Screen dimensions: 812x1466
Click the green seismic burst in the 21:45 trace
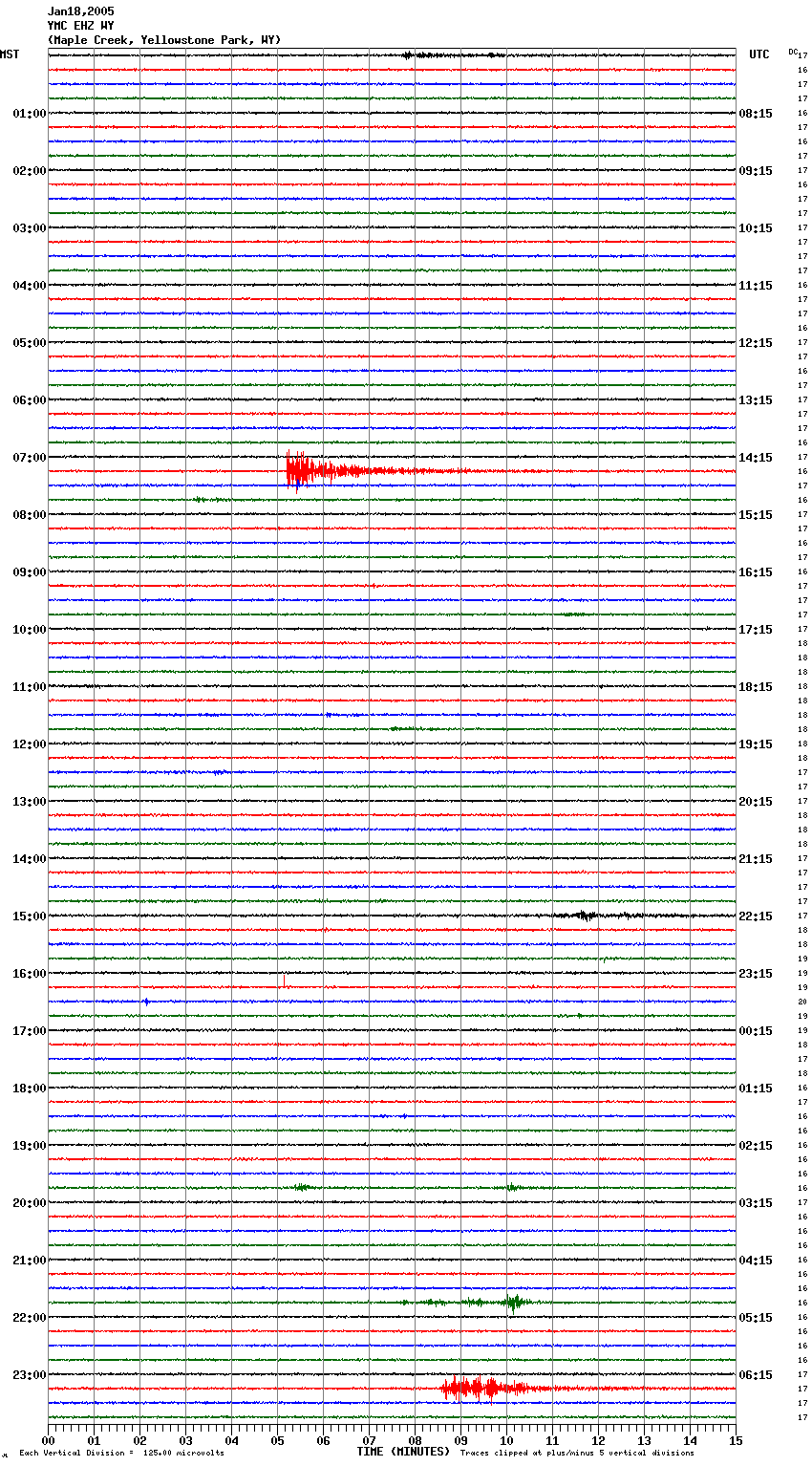(x=512, y=1303)
